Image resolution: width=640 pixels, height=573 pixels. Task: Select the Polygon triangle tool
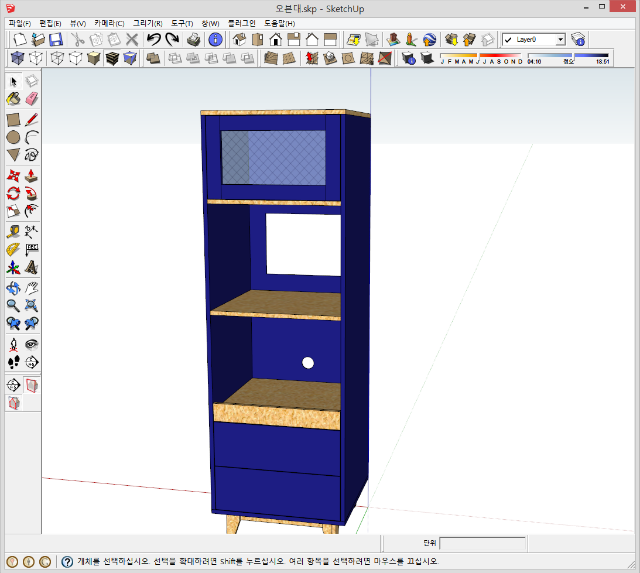pyautogui.click(x=13, y=155)
